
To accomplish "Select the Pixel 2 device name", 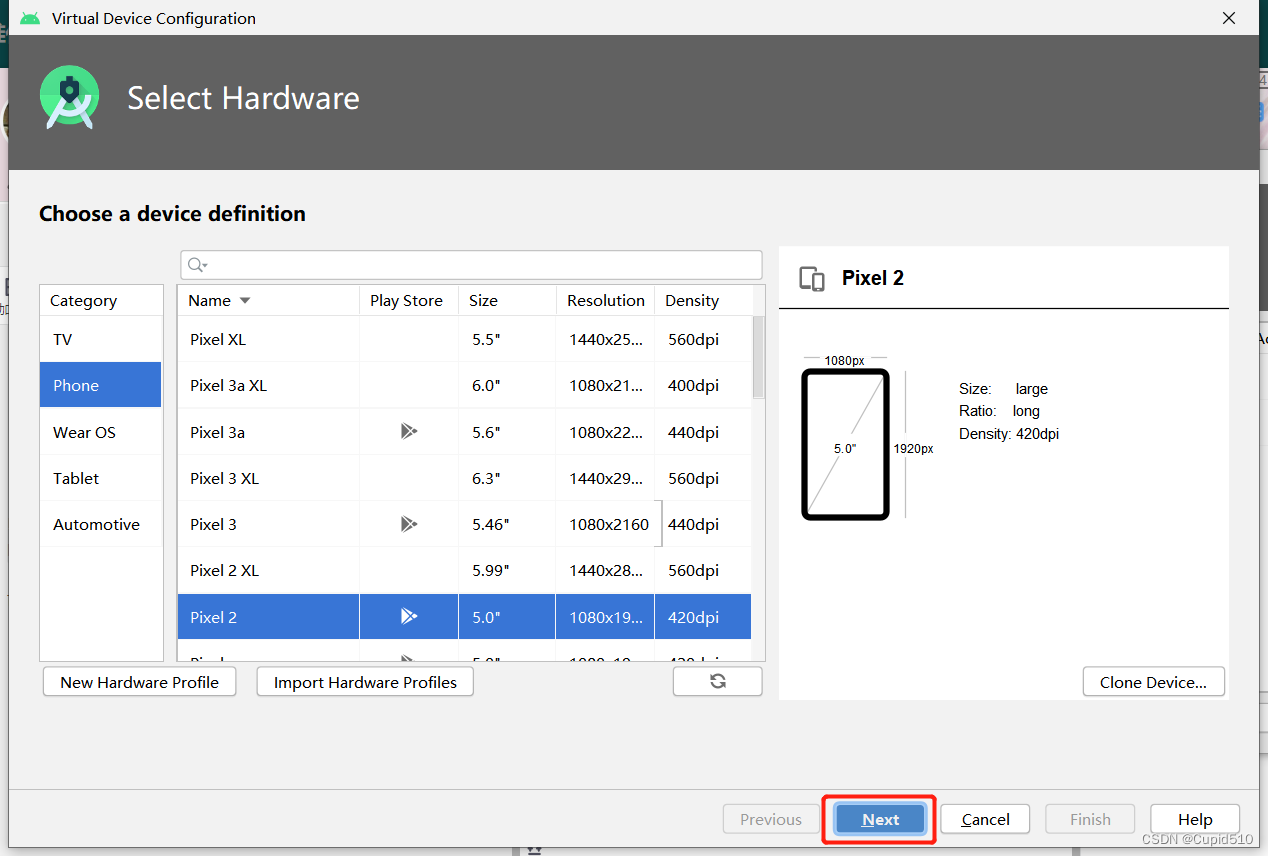I will pos(213,617).
